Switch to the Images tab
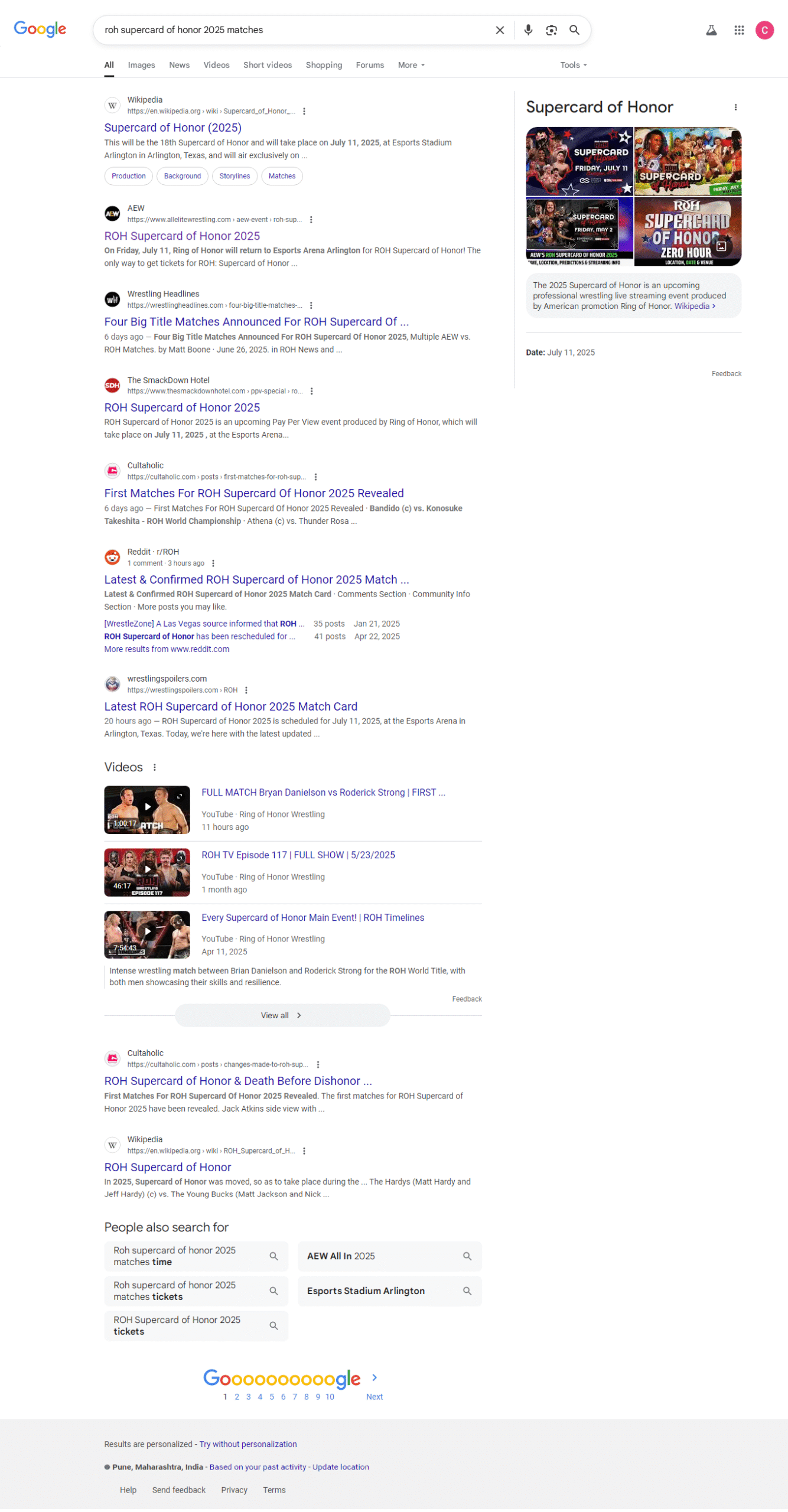The image size is (788, 1512). (141, 65)
